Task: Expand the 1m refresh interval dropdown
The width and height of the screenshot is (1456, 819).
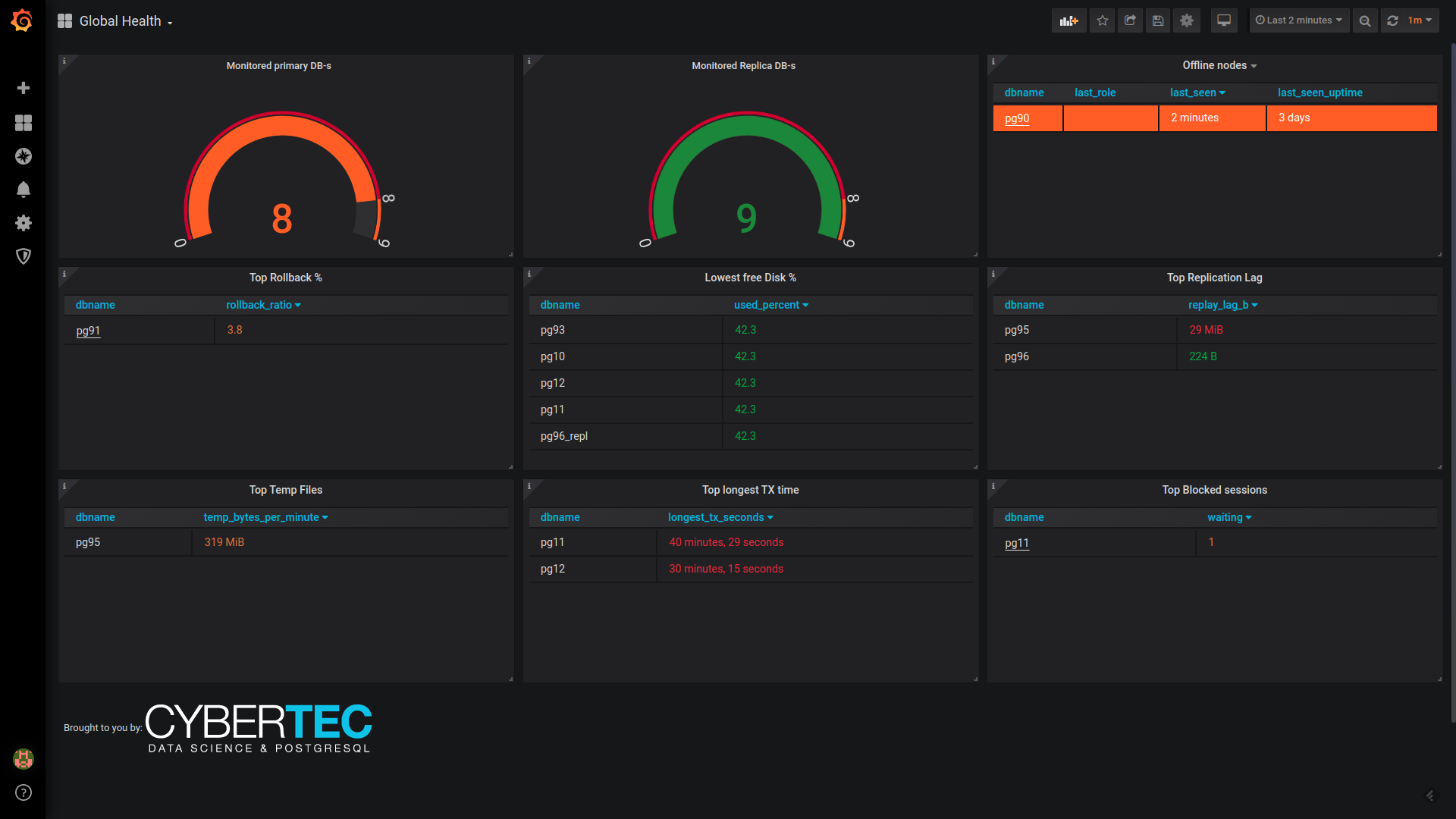Action: (x=1420, y=20)
